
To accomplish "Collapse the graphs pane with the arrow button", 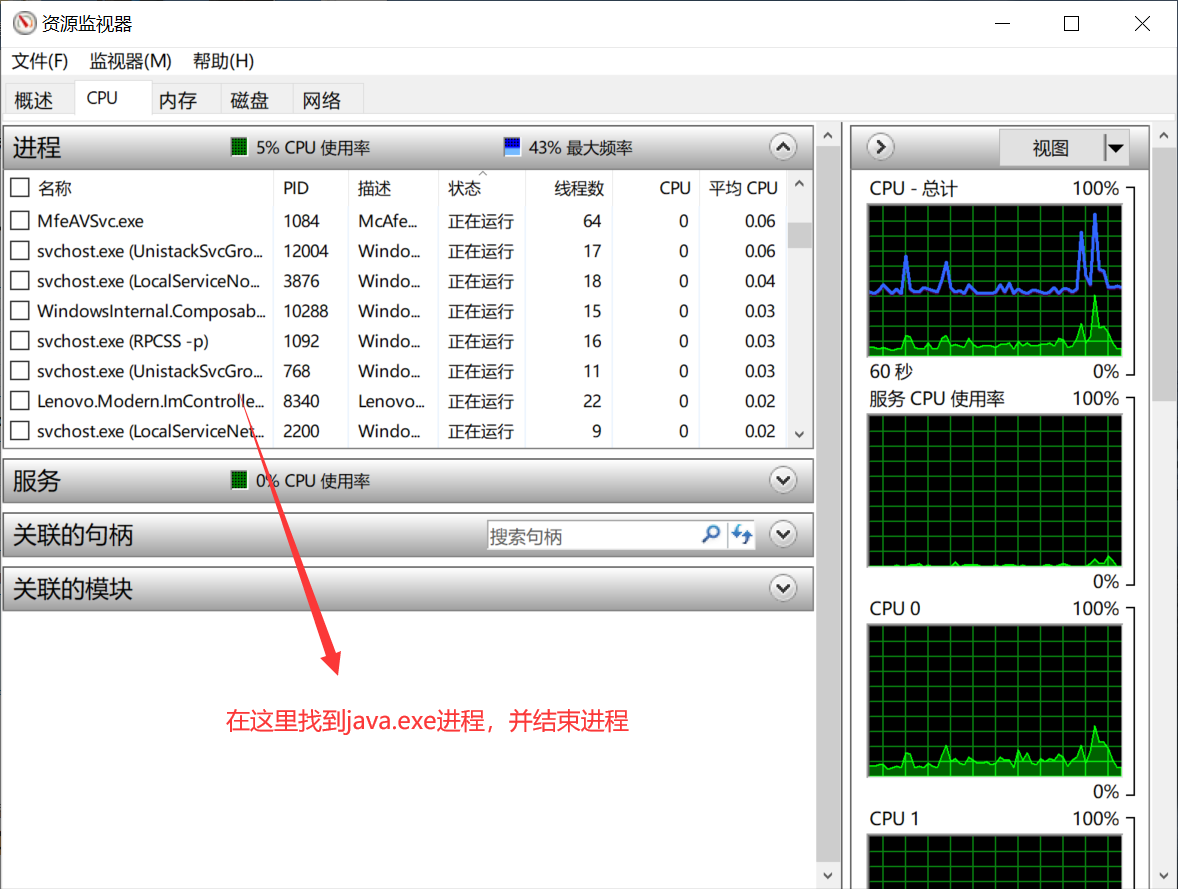I will pyautogui.click(x=880, y=147).
